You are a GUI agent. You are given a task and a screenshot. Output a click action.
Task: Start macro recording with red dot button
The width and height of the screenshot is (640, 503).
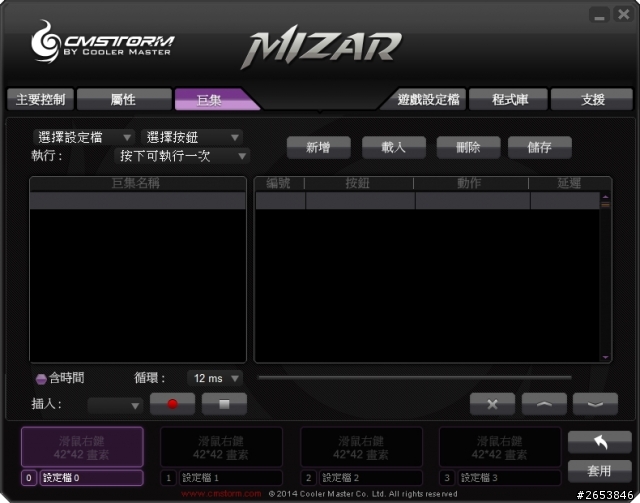[x=172, y=404]
